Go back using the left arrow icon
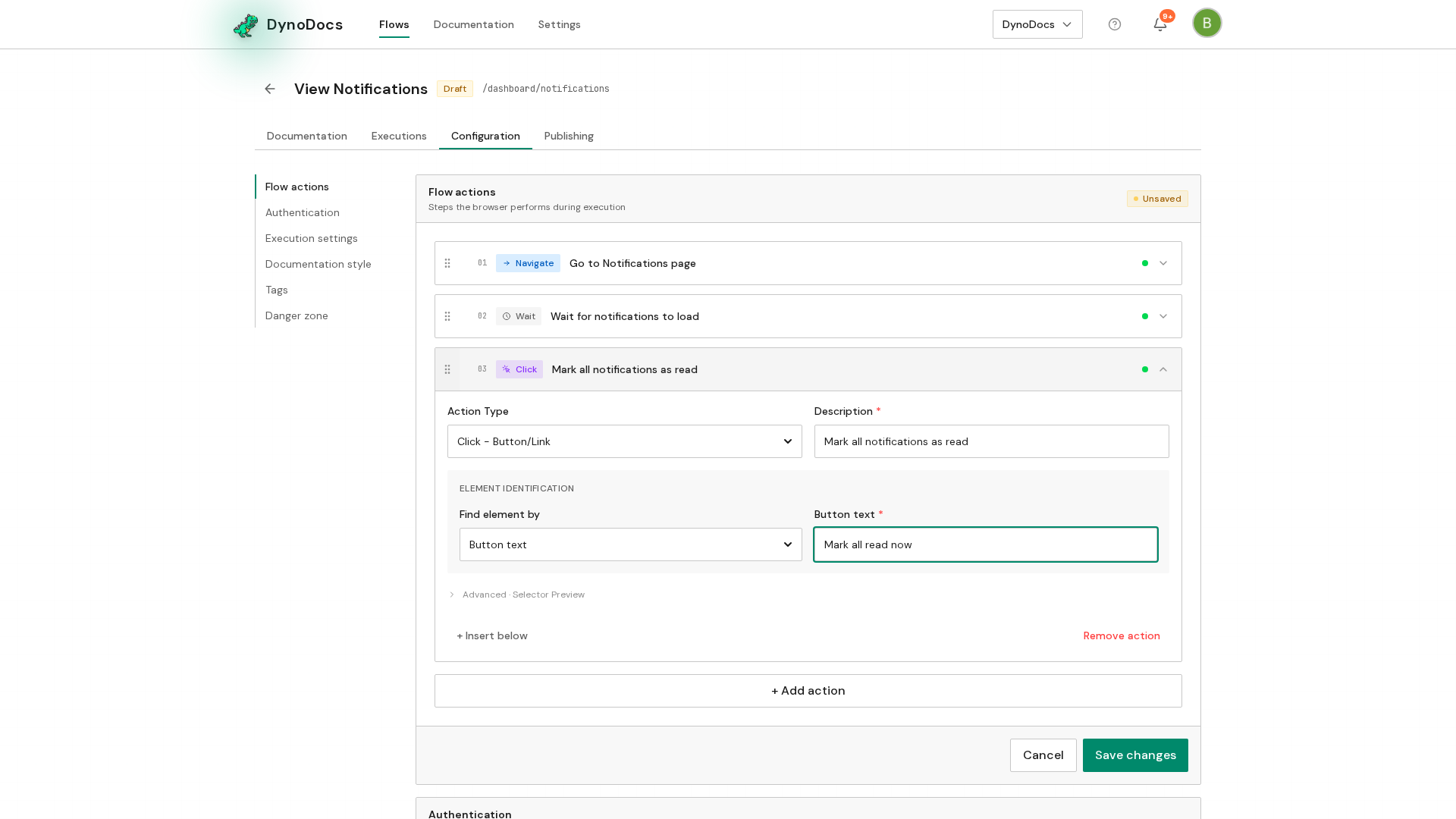1456x819 pixels. pyautogui.click(x=270, y=89)
